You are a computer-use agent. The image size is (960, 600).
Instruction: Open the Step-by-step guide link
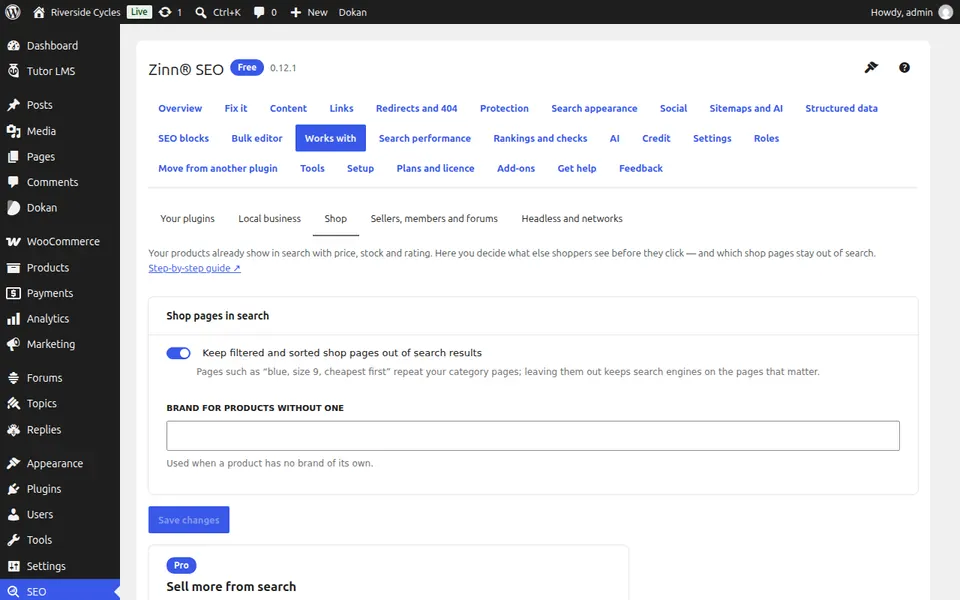[194, 268]
